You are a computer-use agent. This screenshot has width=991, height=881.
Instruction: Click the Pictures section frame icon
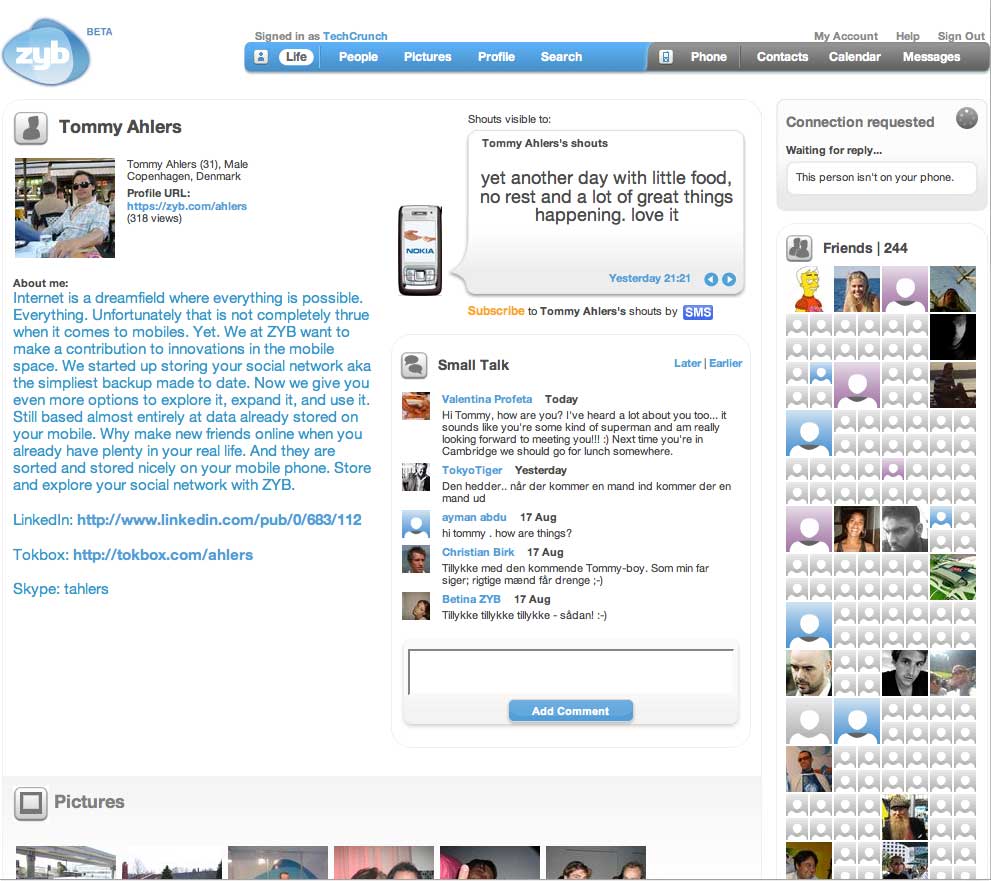[31, 803]
